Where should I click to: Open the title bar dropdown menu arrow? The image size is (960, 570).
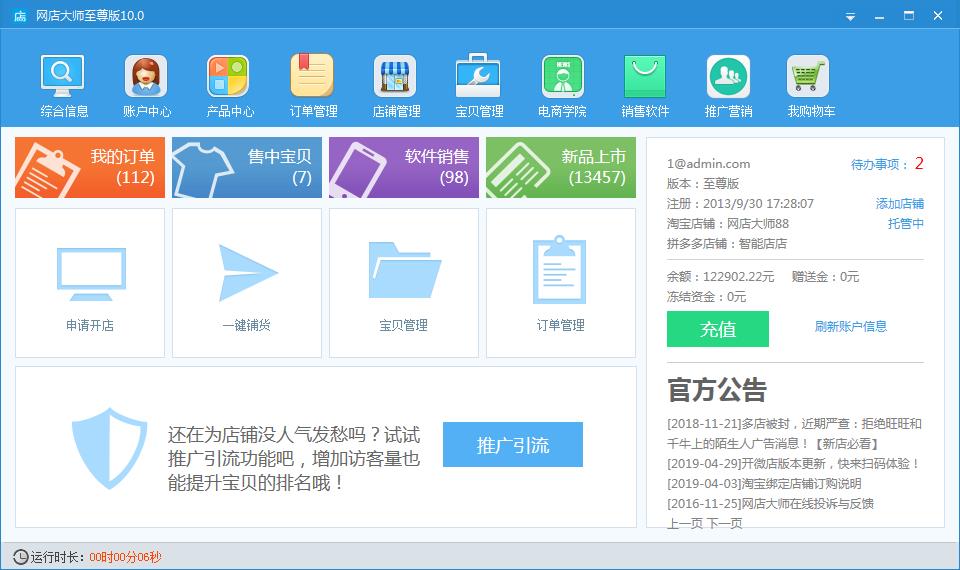(850, 16)
